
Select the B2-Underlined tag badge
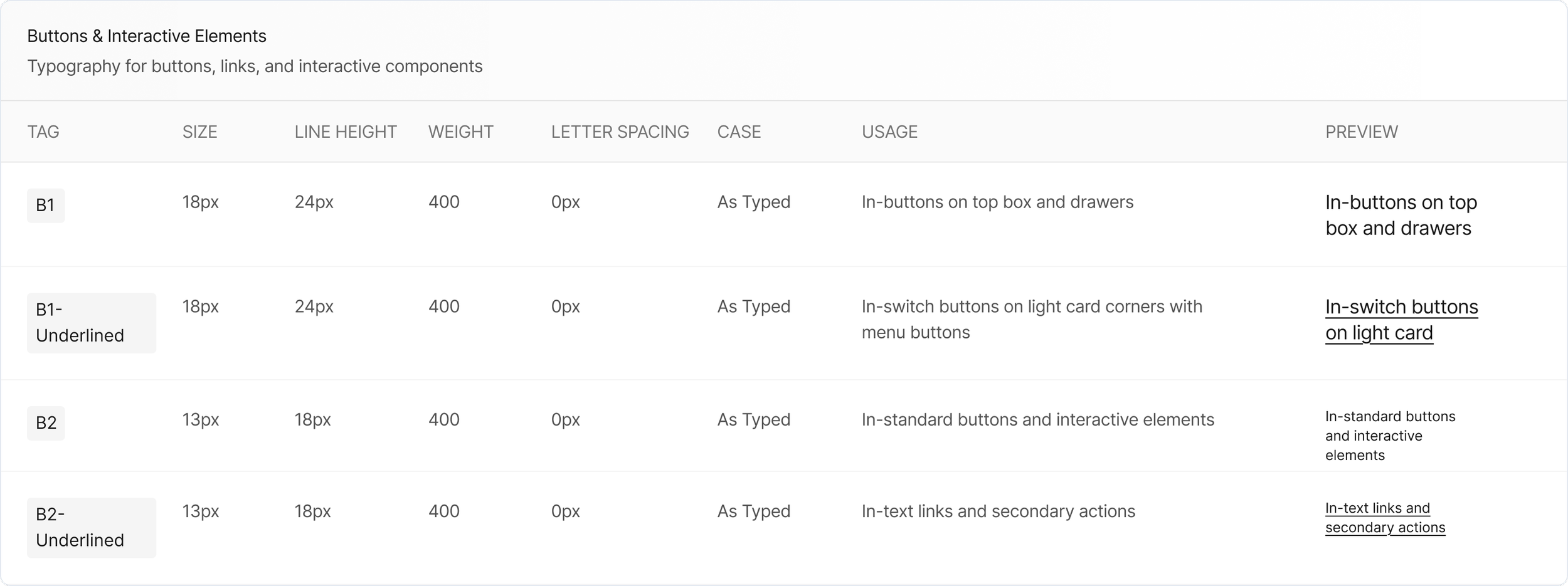(x=92, y=528)
